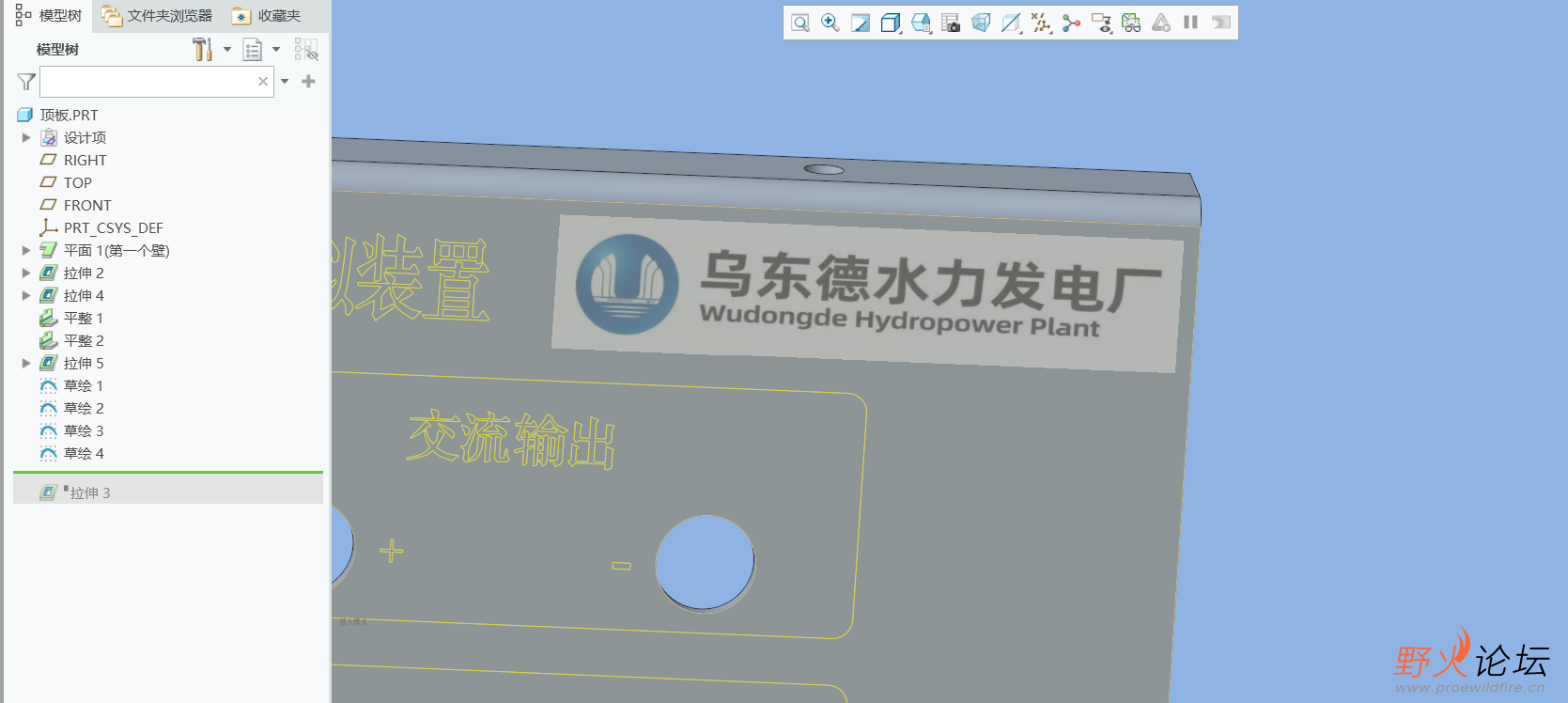Open the model tree settings hammer icon
The image size is (1568, 703).
203,49
